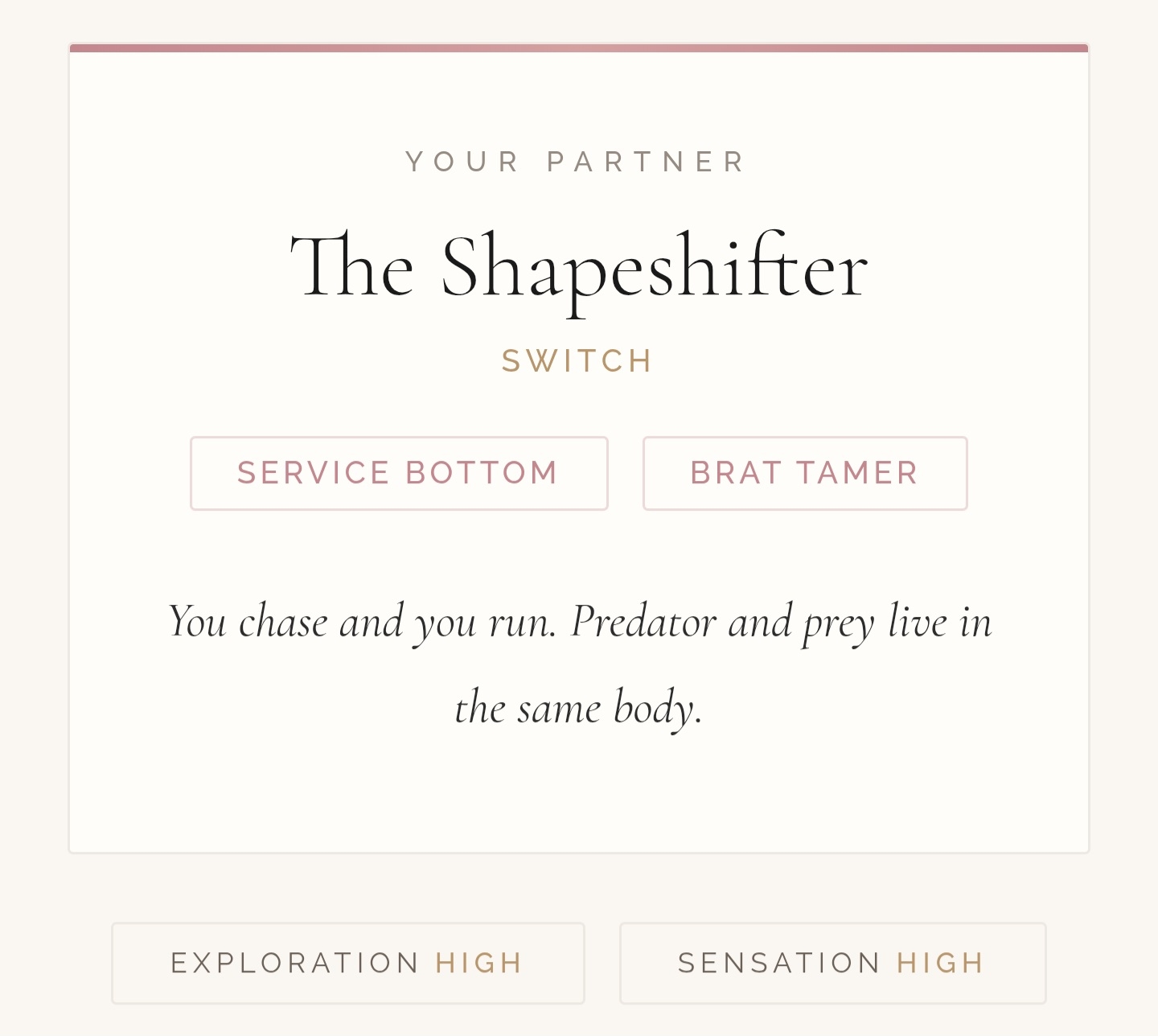Image resolution: width=1158 pixels, height=1036 pixels.
Task: Open the EXPLORATION HIGH badge
Action: [347, 963]
